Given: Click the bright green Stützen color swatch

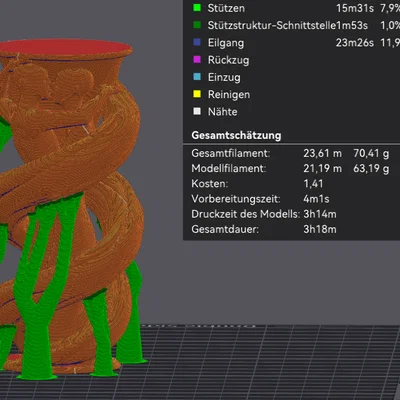Looking at the screenshot, I should pyautogui.click(x=197, y=8).
